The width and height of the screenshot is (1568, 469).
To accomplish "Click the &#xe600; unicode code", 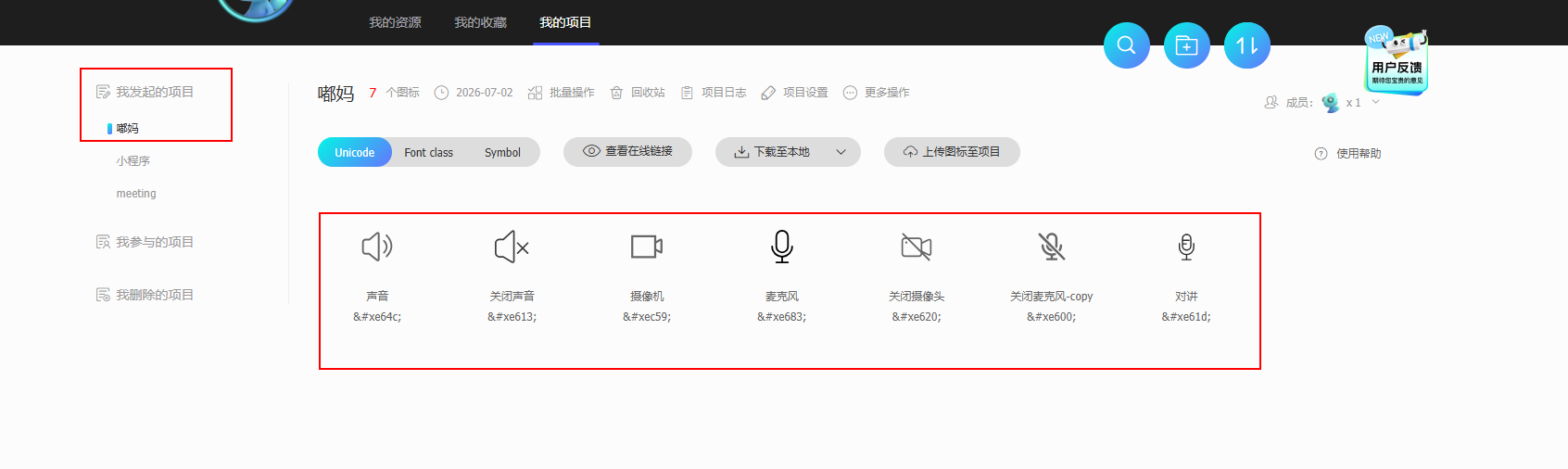I will point(1052,317).
